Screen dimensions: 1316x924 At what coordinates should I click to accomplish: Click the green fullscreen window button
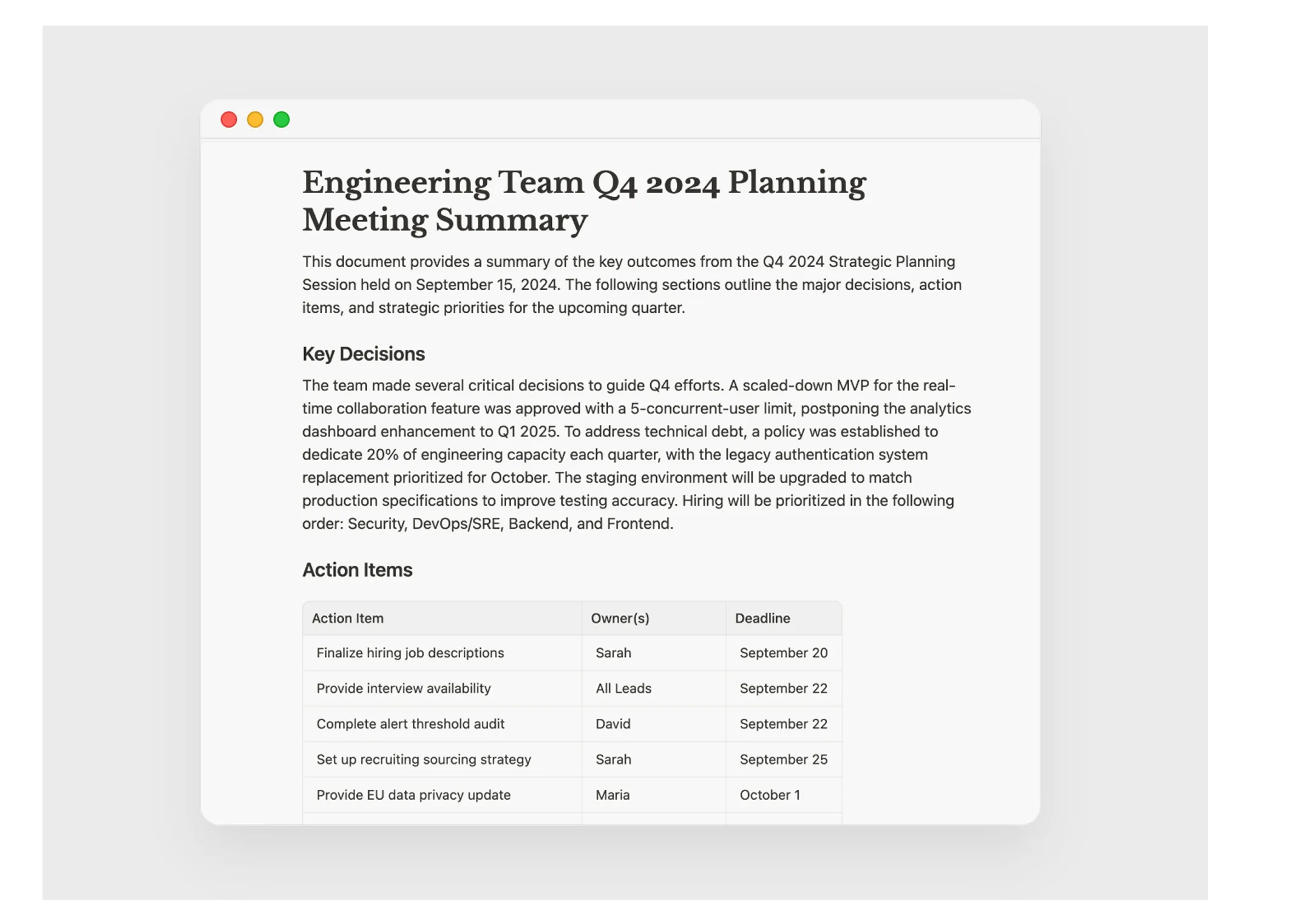point(282,120)
